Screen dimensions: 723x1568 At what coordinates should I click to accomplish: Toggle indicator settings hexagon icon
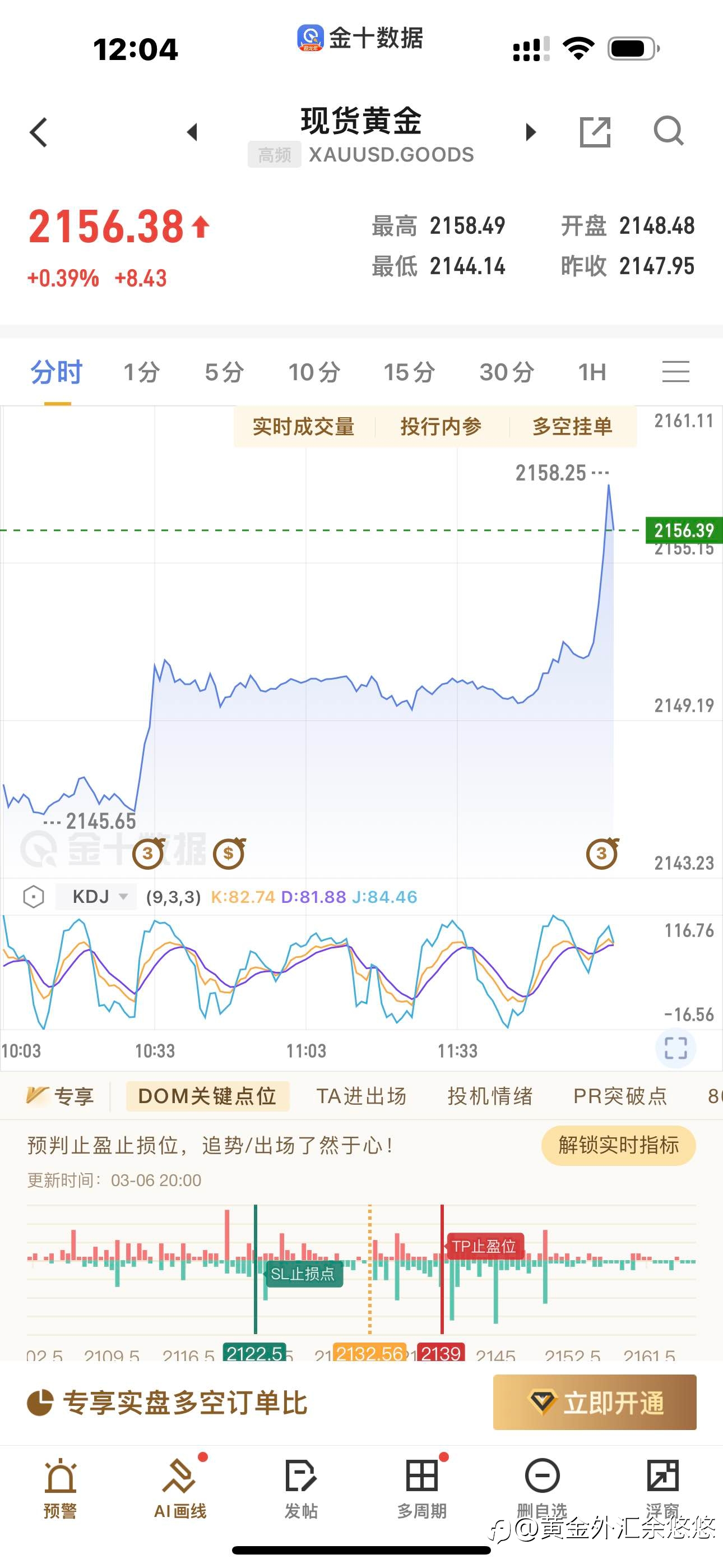tap(34, 897)
